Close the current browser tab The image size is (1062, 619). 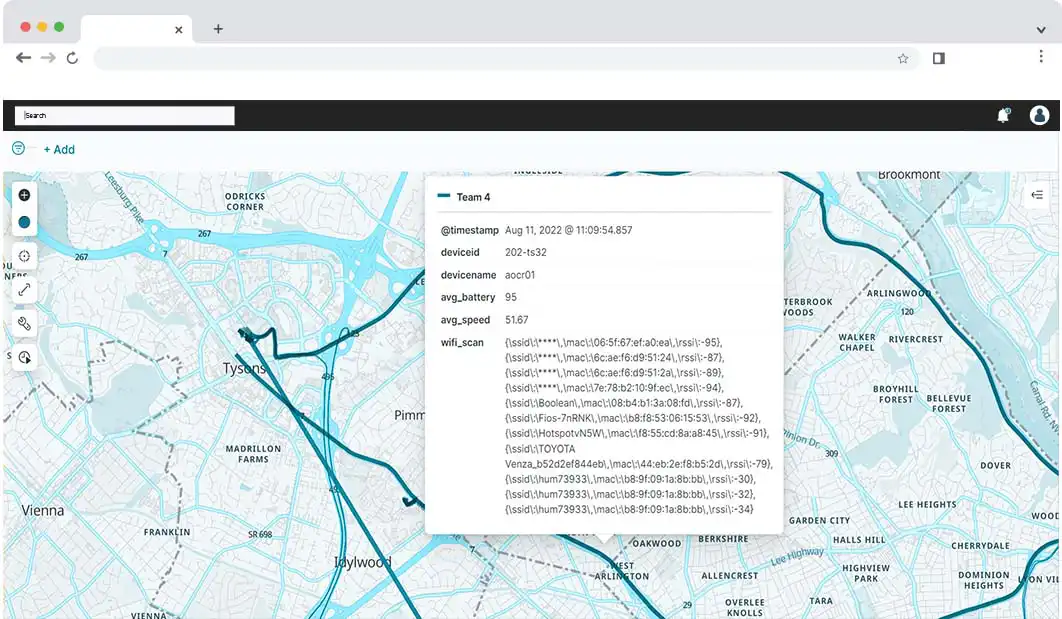coord(179,30)
